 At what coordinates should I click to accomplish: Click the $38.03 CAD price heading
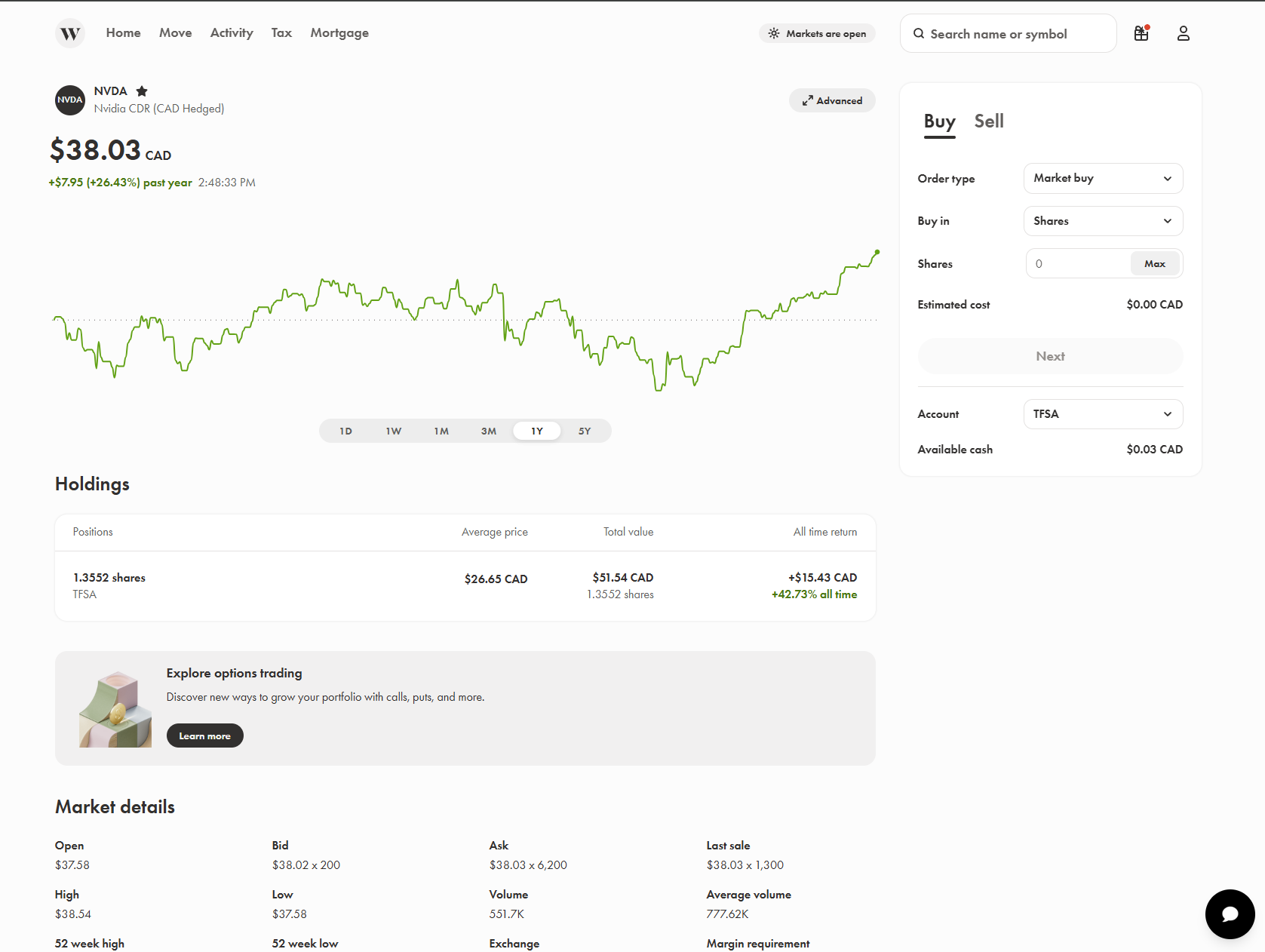pyautogui.click(x=110, y=150)
